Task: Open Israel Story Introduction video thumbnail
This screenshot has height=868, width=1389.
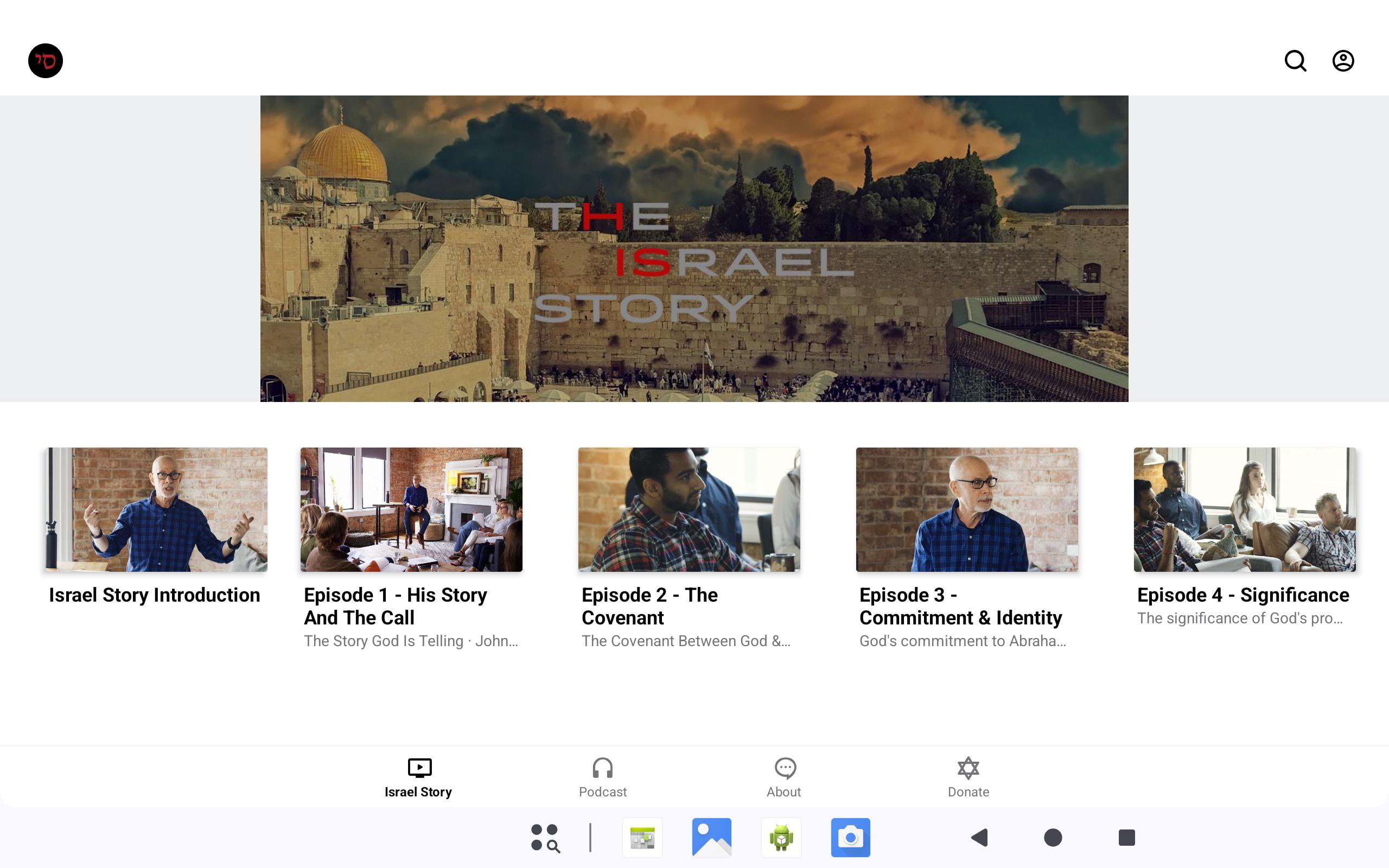Action: tap(156, 509)
